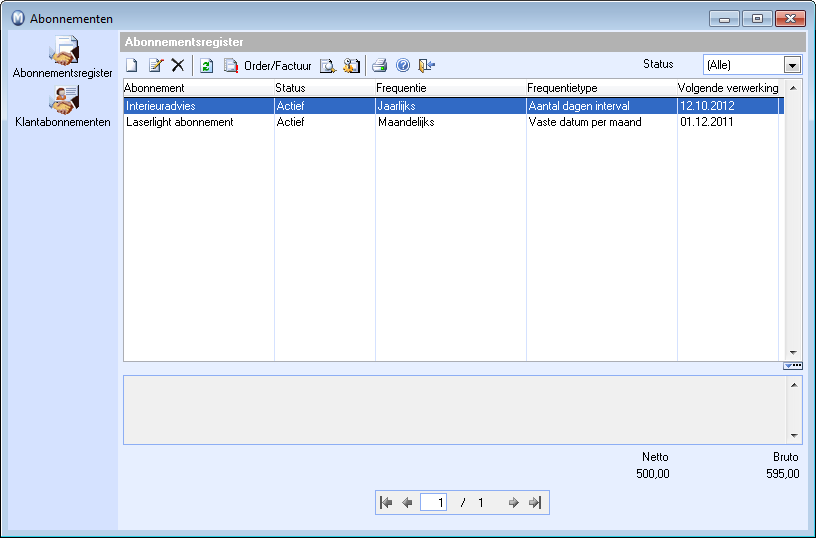Go to the last page
Screen dimensions: 816x538
(x=535, y=503)
